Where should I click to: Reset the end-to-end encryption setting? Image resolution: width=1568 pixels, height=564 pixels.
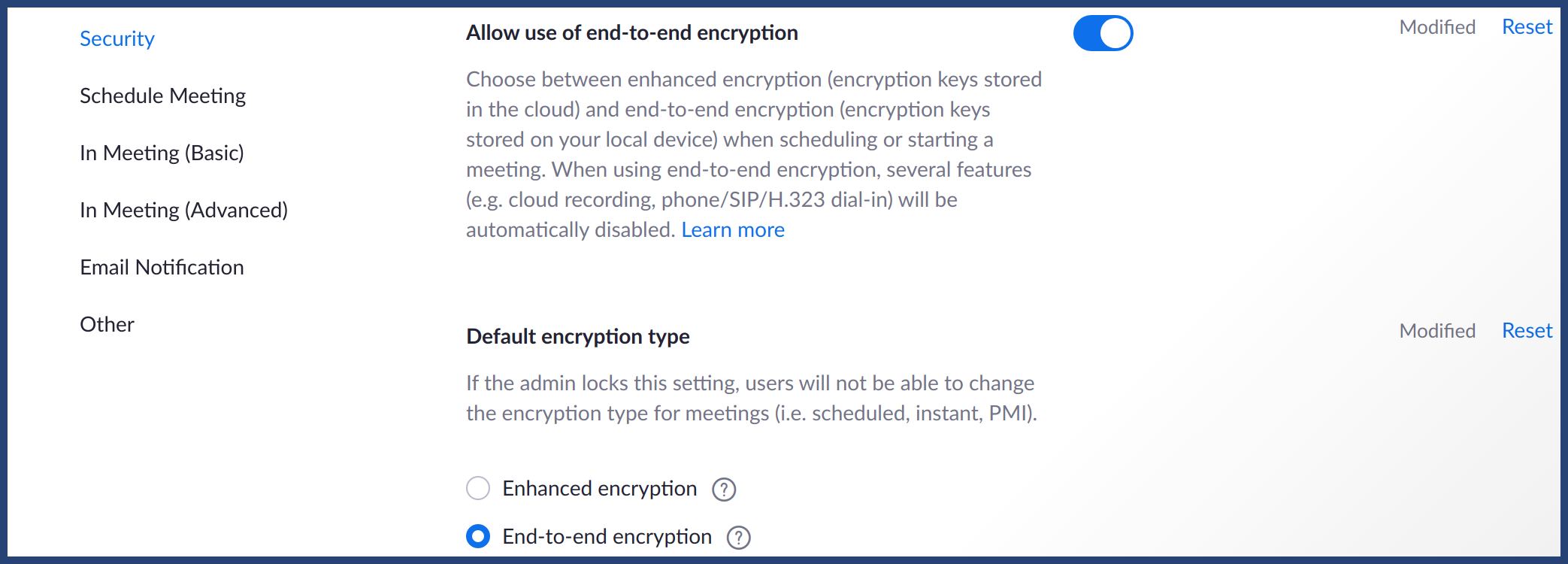tap(1527, 27)
